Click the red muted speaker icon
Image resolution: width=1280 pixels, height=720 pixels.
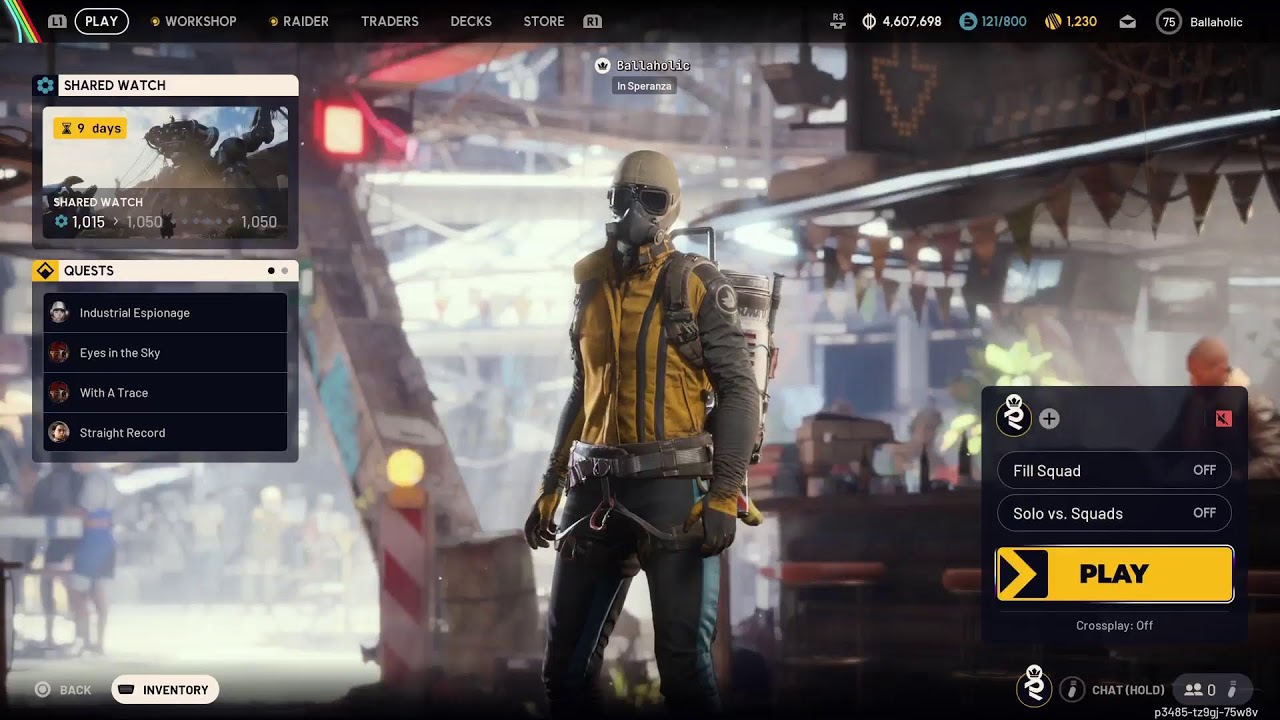click(1223, 419)
